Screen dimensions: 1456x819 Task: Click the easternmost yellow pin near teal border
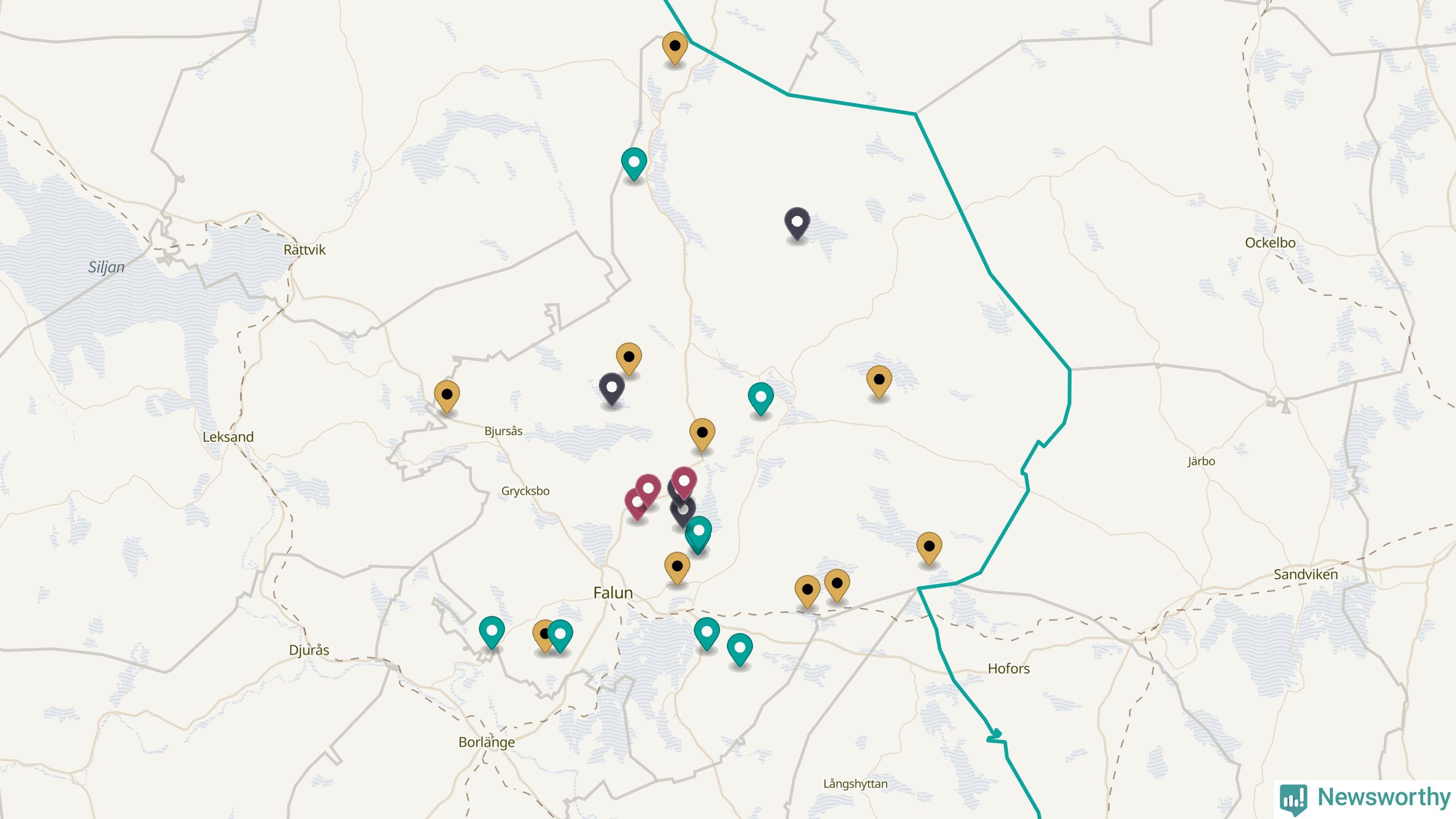coord(929,548)
